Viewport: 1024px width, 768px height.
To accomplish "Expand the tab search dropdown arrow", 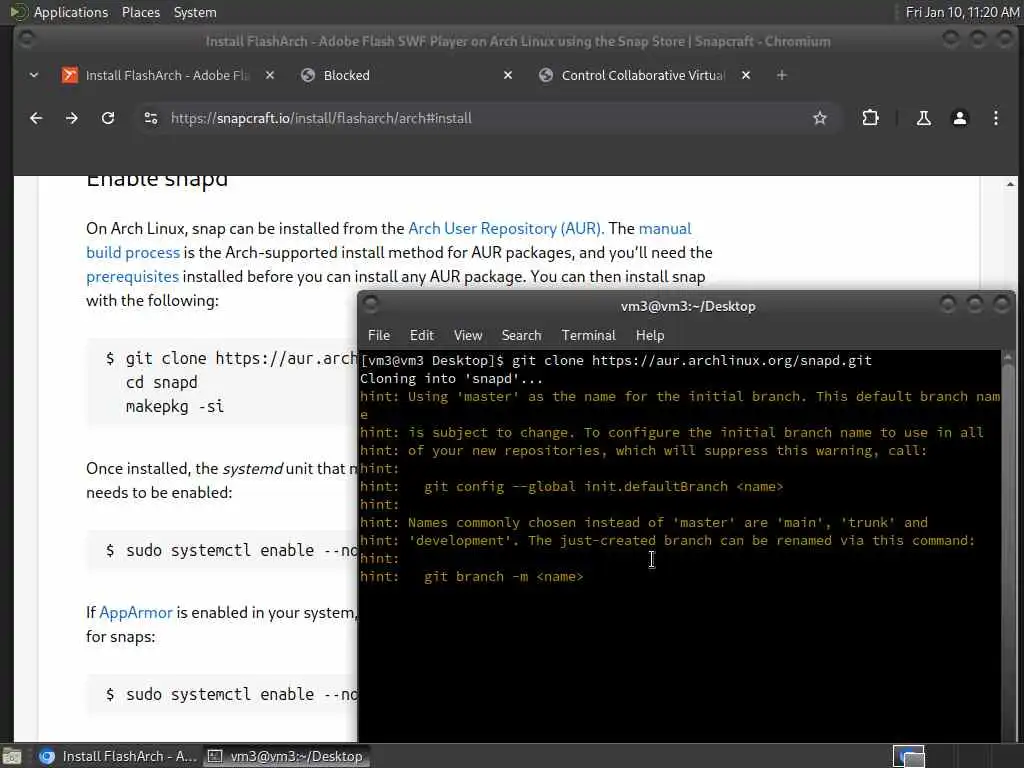I will [34, 75].
